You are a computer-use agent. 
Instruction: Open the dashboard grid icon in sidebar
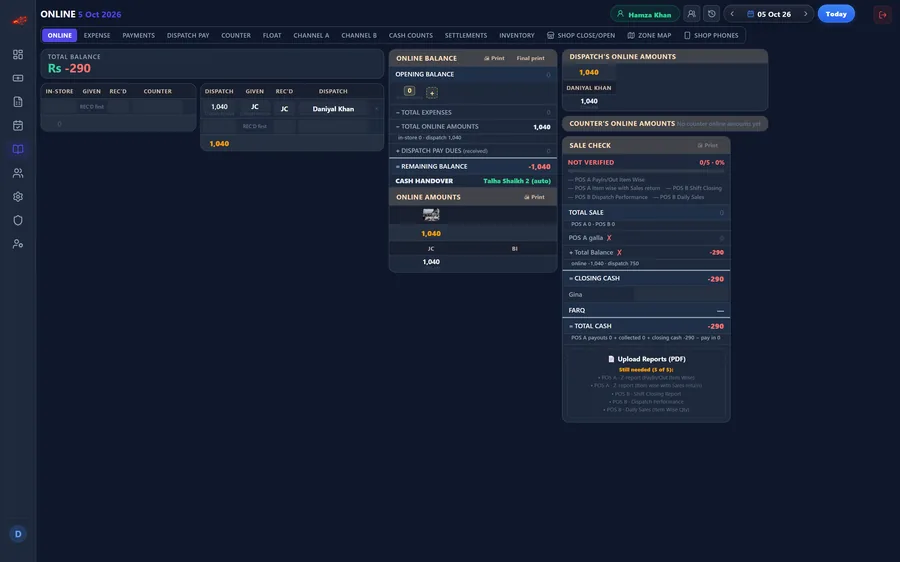tap(18, 55)
